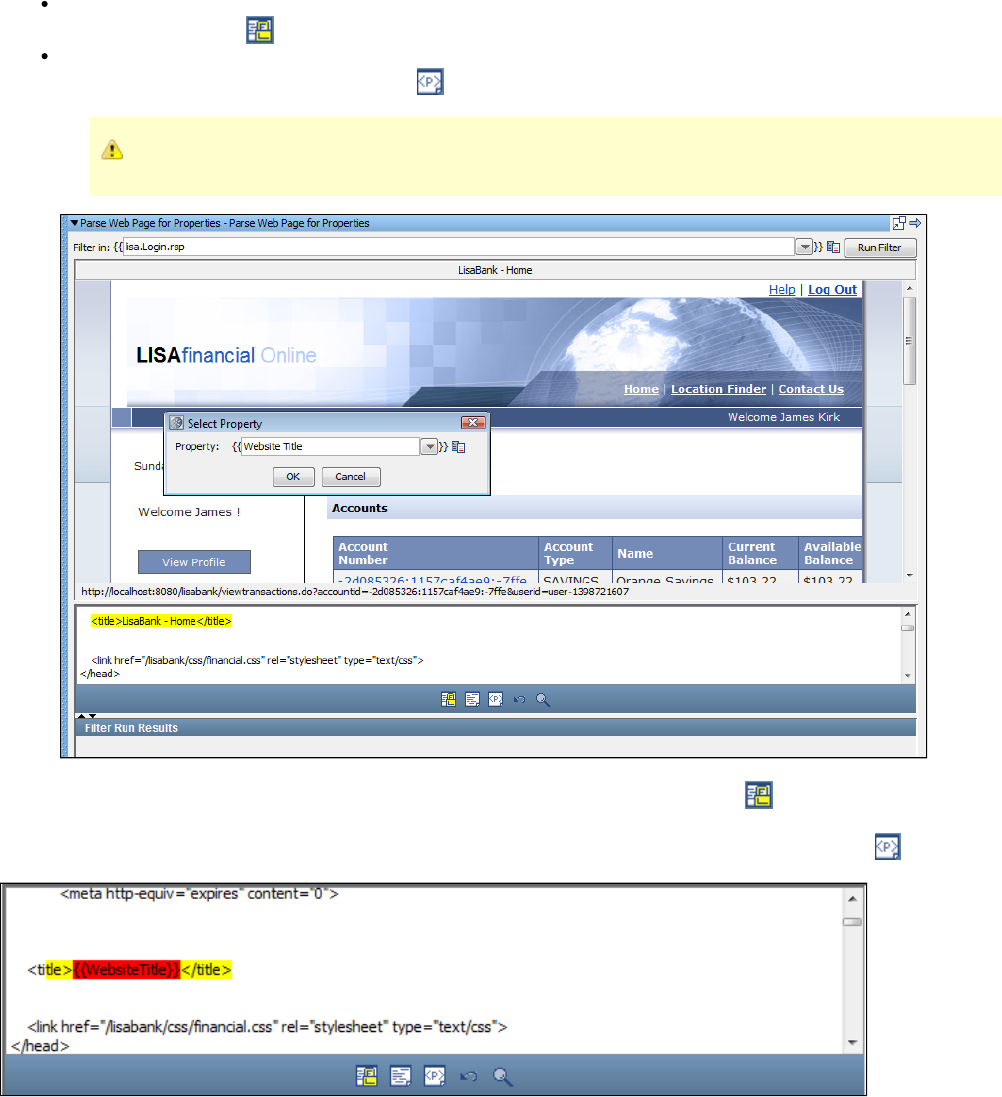The image size is (1002, 1097).
Task: Click the Welcome James Kirk banner text
Action: (x=784, y=417)
